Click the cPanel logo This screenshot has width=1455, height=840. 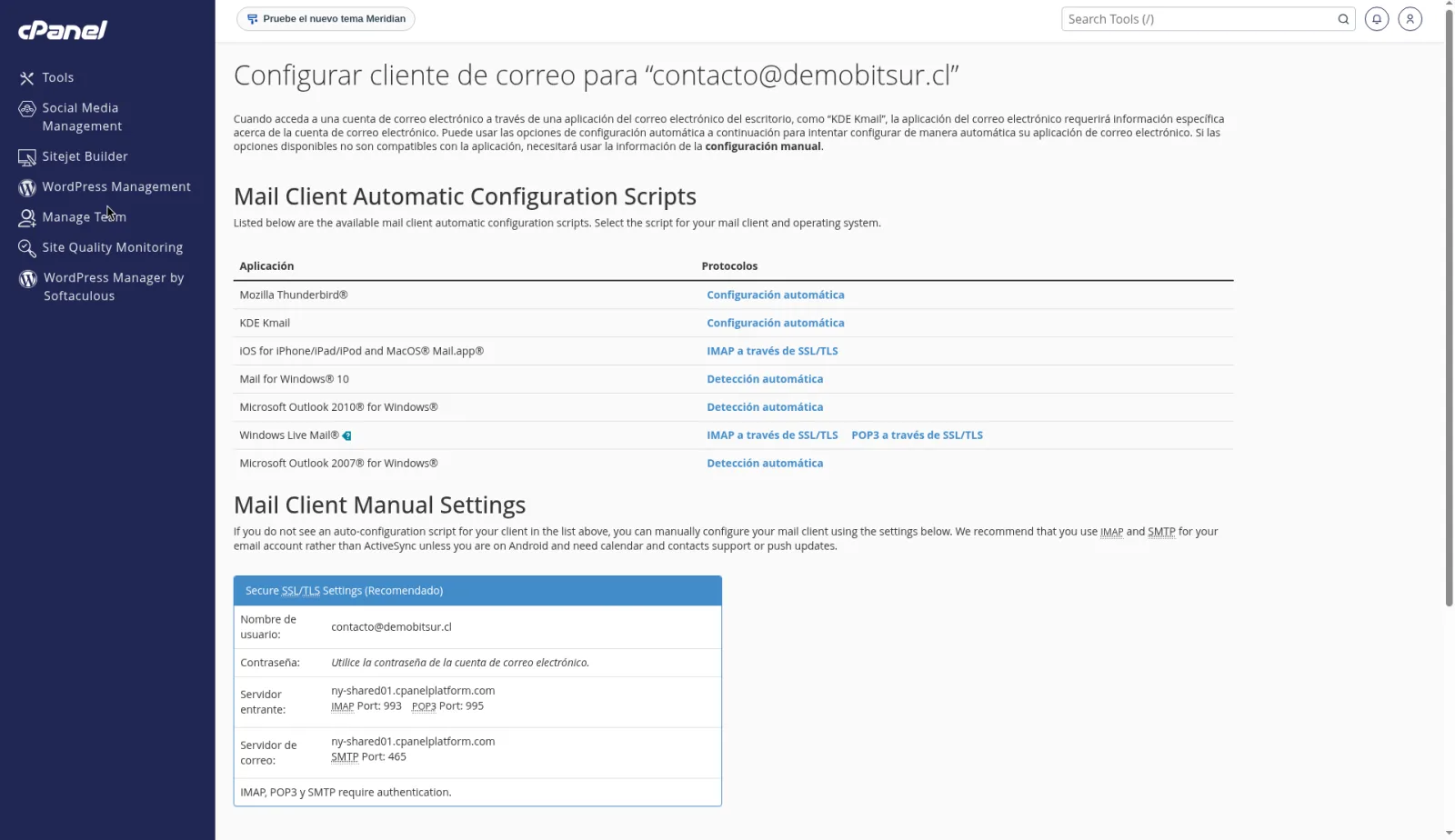pos(63,30)
